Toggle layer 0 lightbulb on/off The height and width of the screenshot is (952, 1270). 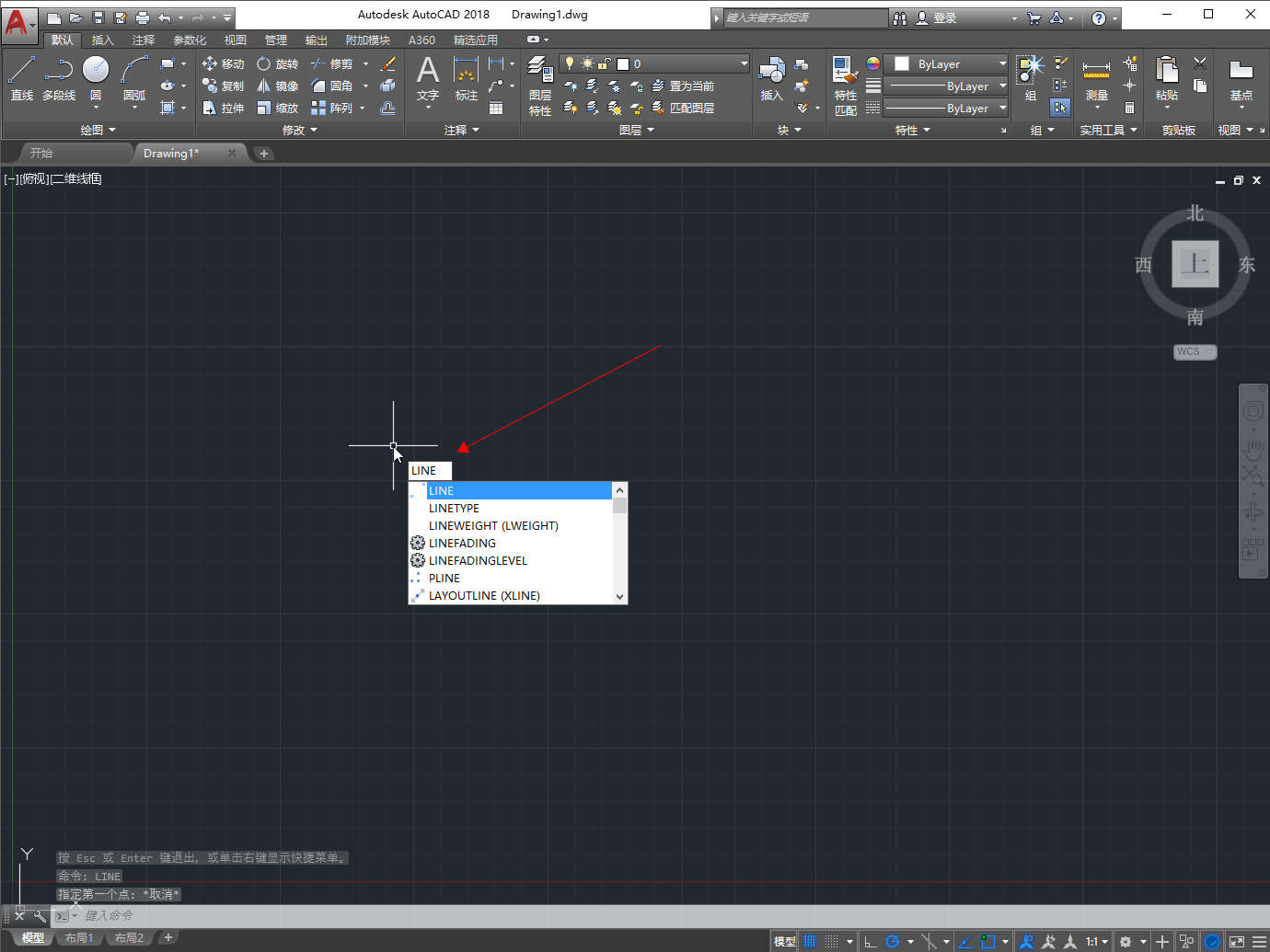pos(570,63)
